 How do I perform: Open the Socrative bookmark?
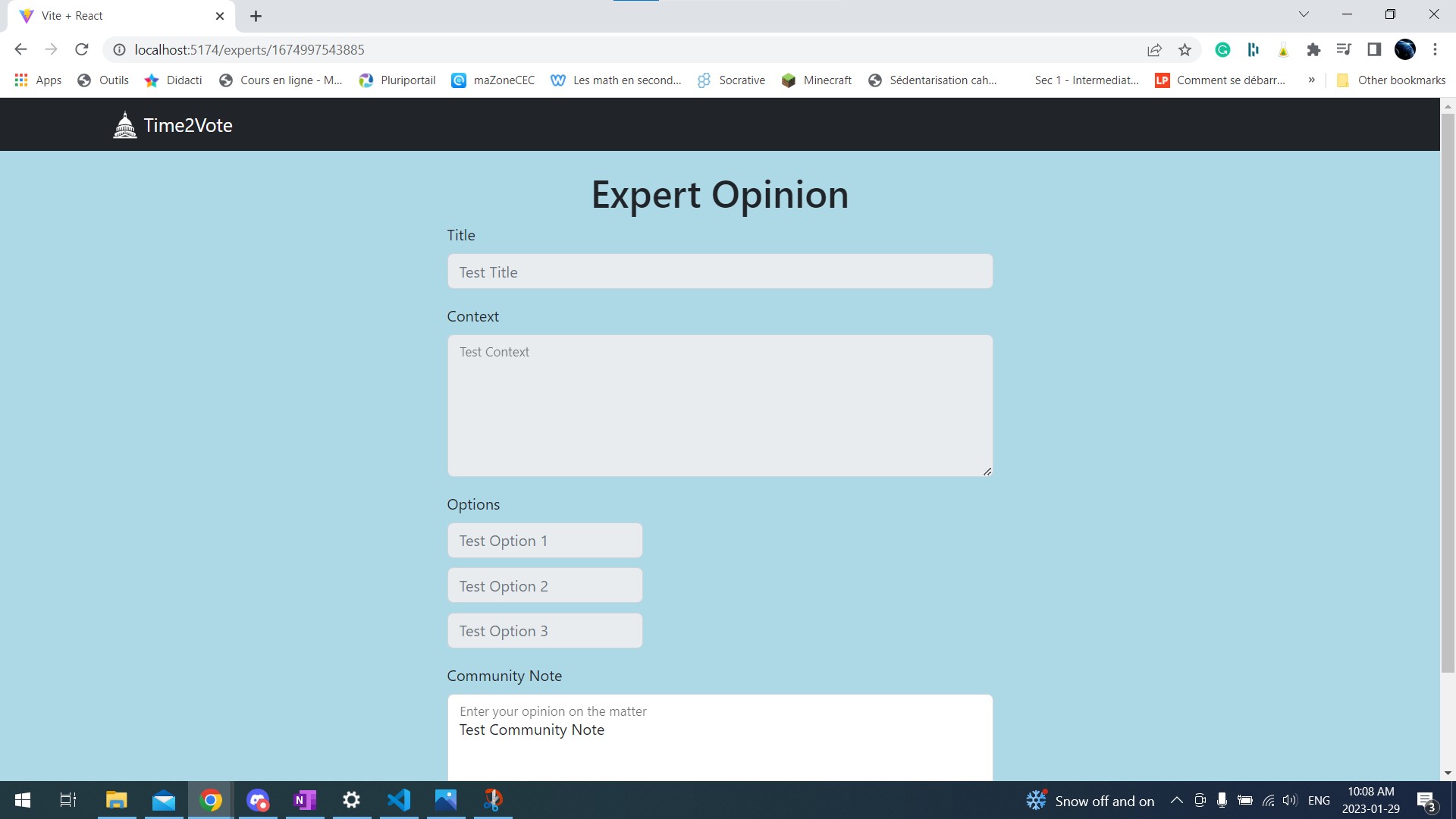pos(731,80)
